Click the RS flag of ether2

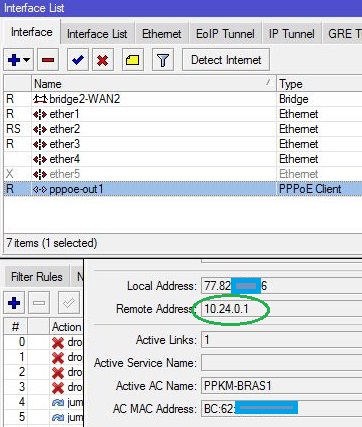pyautogui.click(x=13, y=129)
